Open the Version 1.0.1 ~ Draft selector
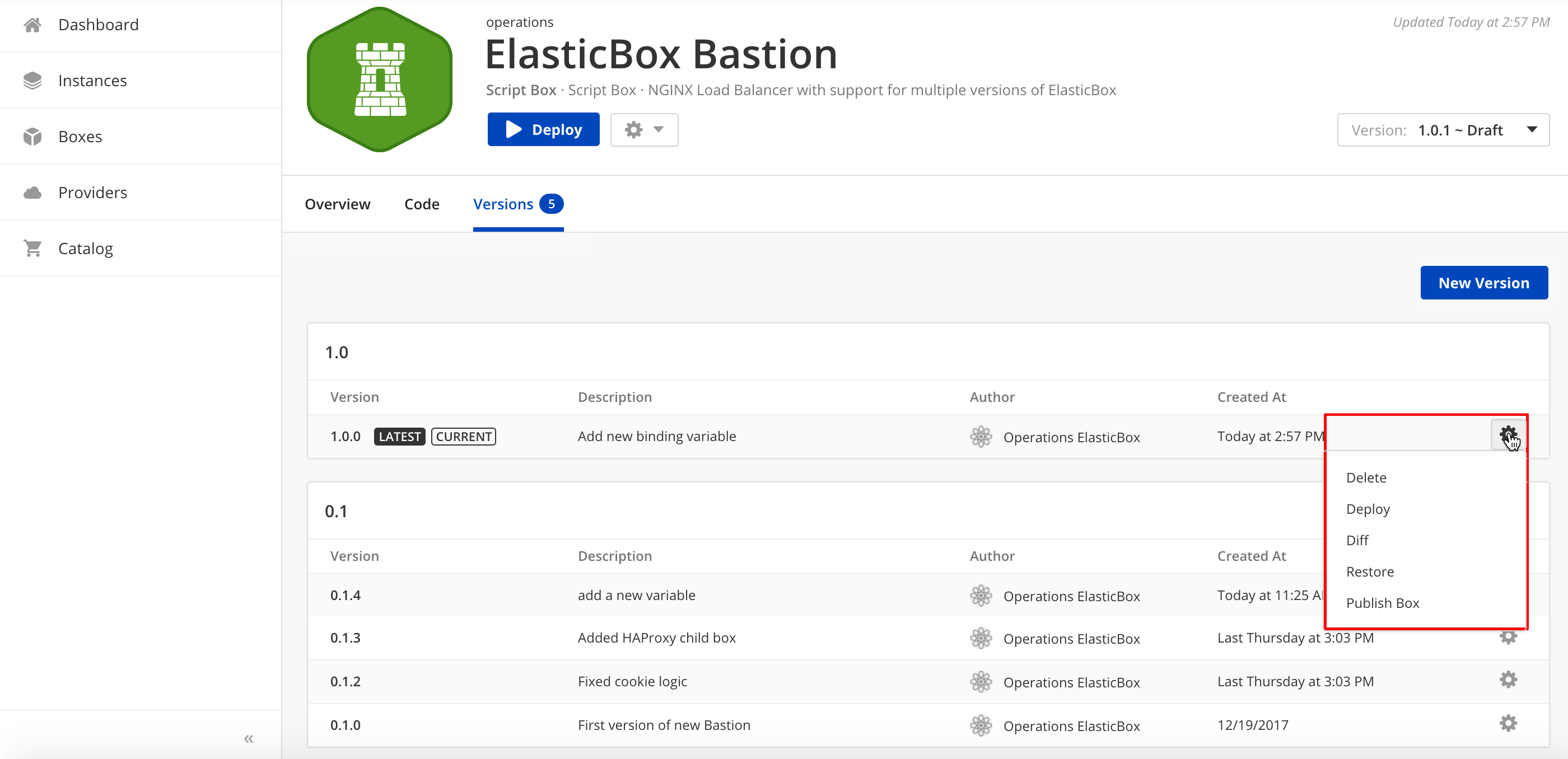The width and height of the screenshot is (1568, 759). [x=1443, y=129]
